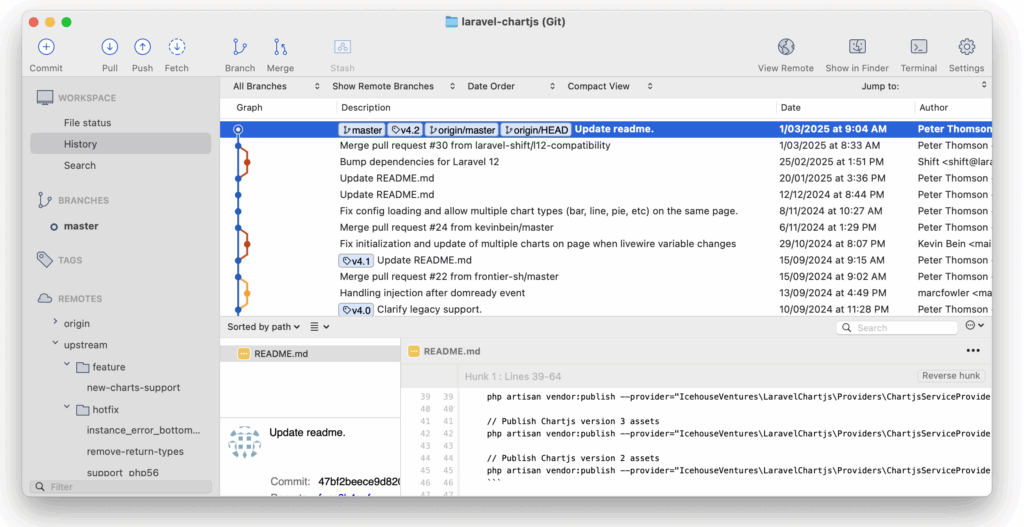Select 'Fix initialization and update of multiple charts' commit
Image resolution: width=1024 pixels, height=527 pixels.
(x=605, y=244)
